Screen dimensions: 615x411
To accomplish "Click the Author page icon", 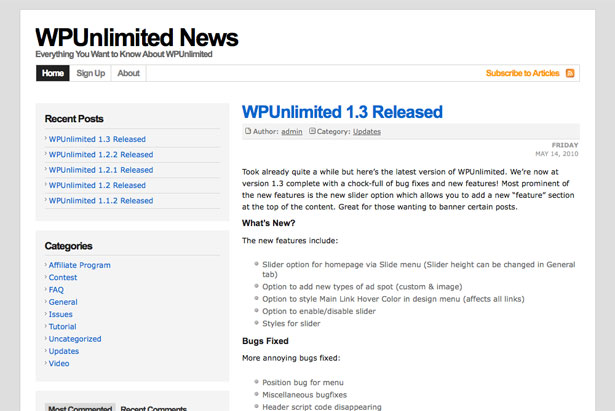I will click(248, 131).
